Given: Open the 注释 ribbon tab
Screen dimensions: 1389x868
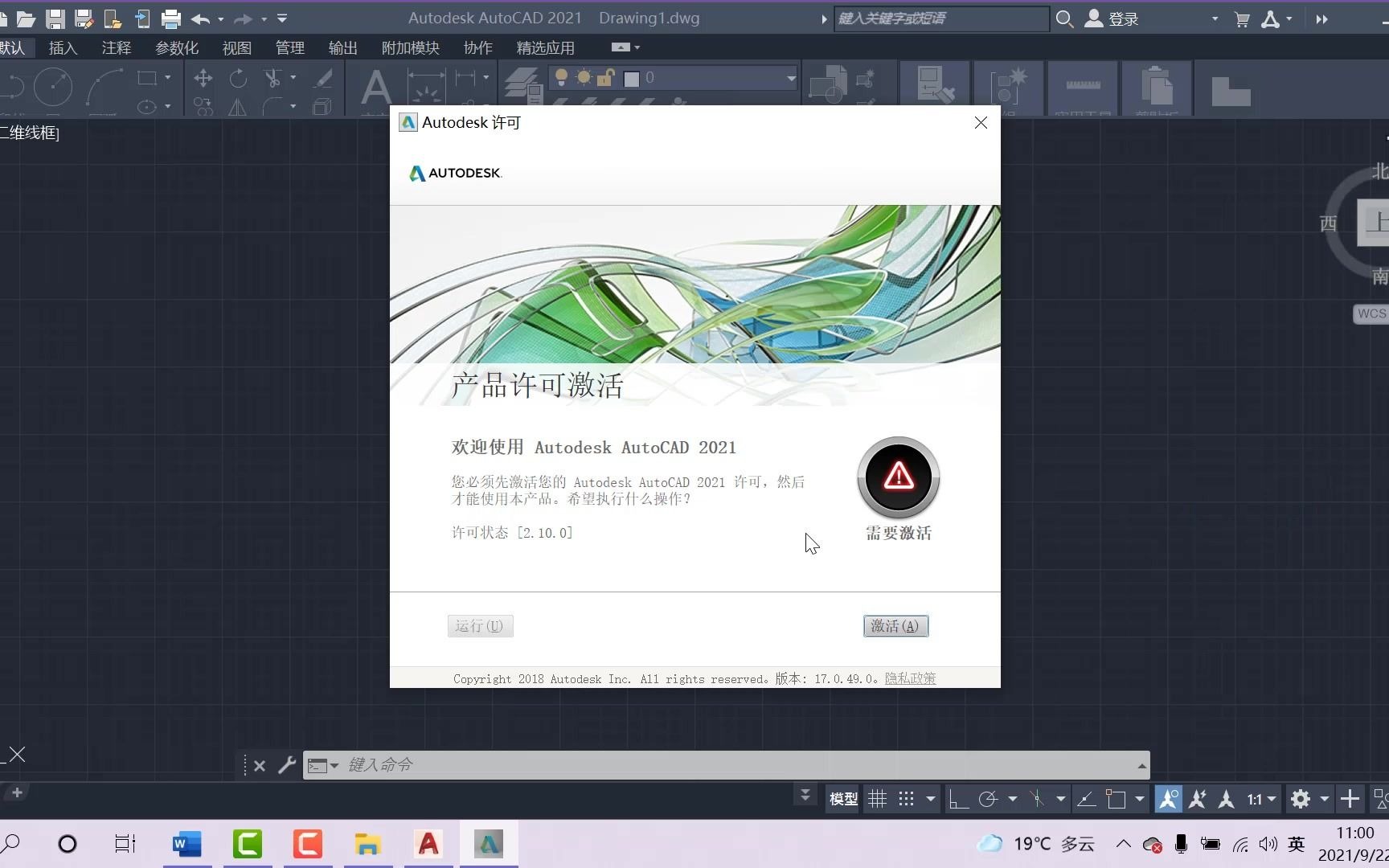Looking at the screenshot, I should pos(117,48).
